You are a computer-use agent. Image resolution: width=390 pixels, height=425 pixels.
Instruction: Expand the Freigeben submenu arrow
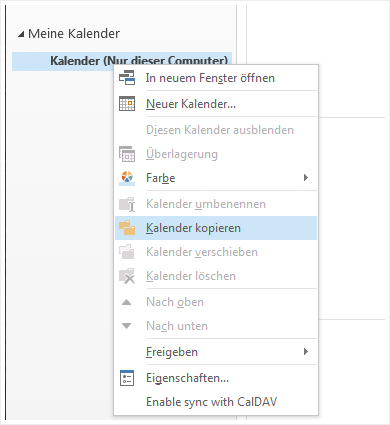(306, 352)
